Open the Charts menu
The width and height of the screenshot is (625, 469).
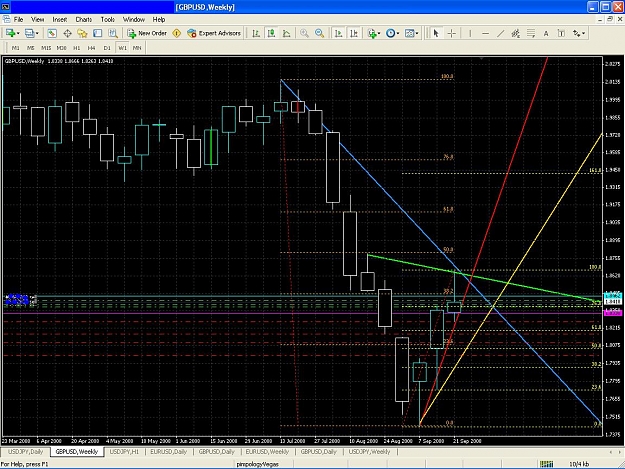point(84,19)
